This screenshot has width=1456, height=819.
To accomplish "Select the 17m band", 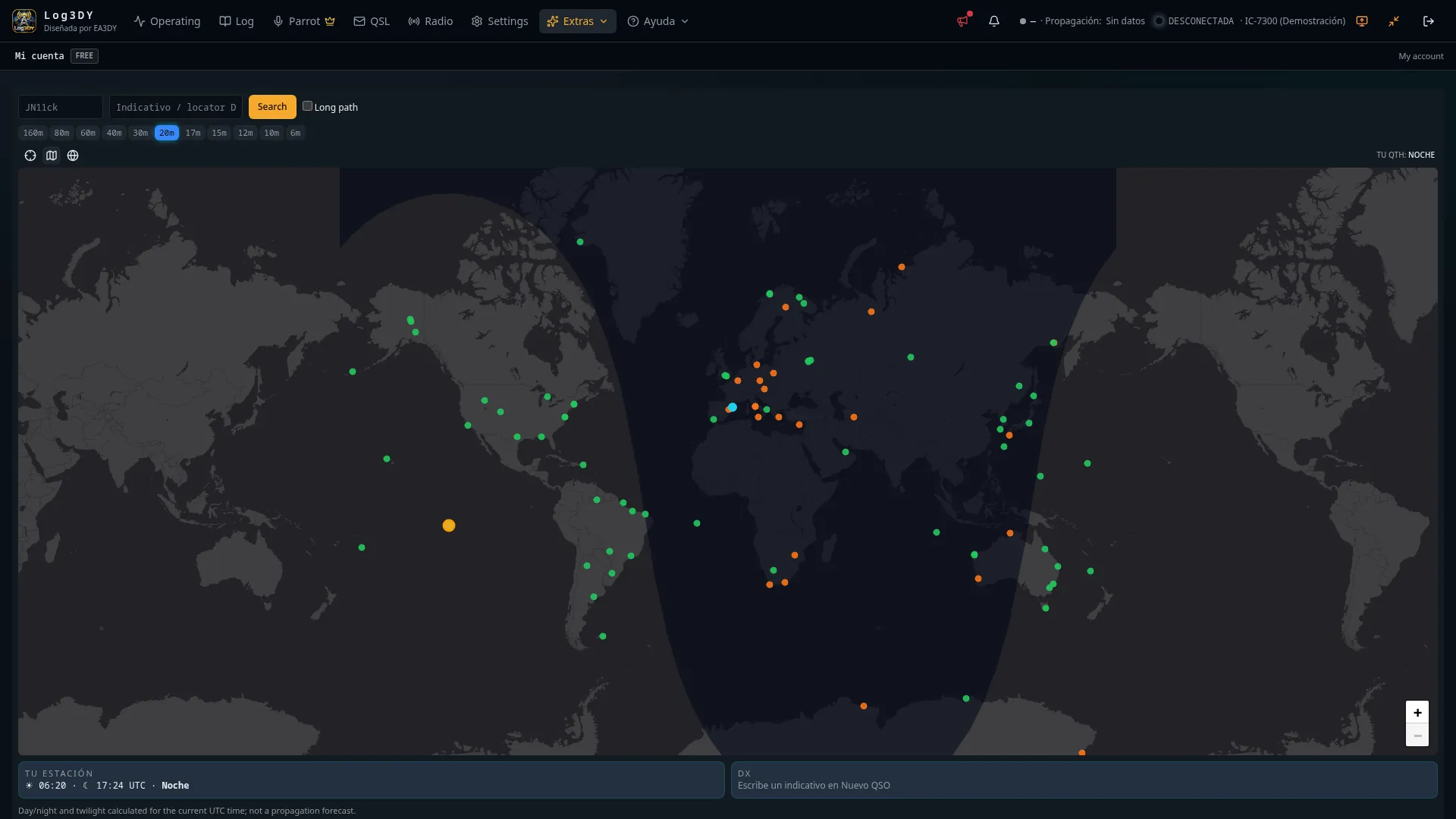I will click(x=193, y=133).
